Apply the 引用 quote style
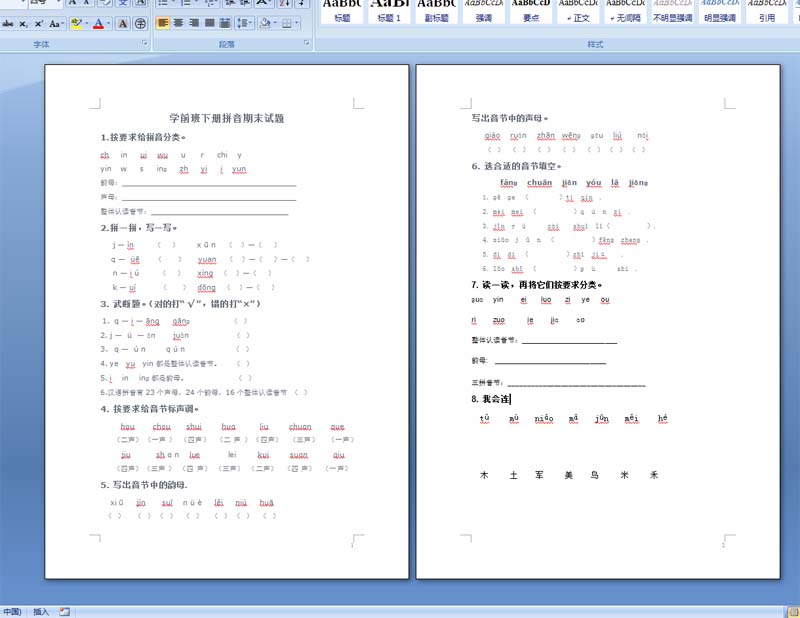This screenshot has height=618, width=800. [x=767, y=11]
